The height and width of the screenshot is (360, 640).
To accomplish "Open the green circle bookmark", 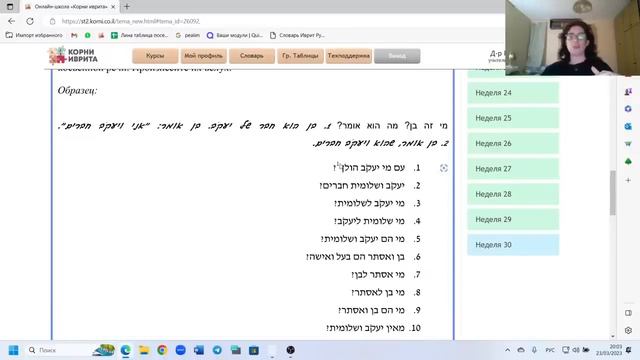I will [87, 36].
